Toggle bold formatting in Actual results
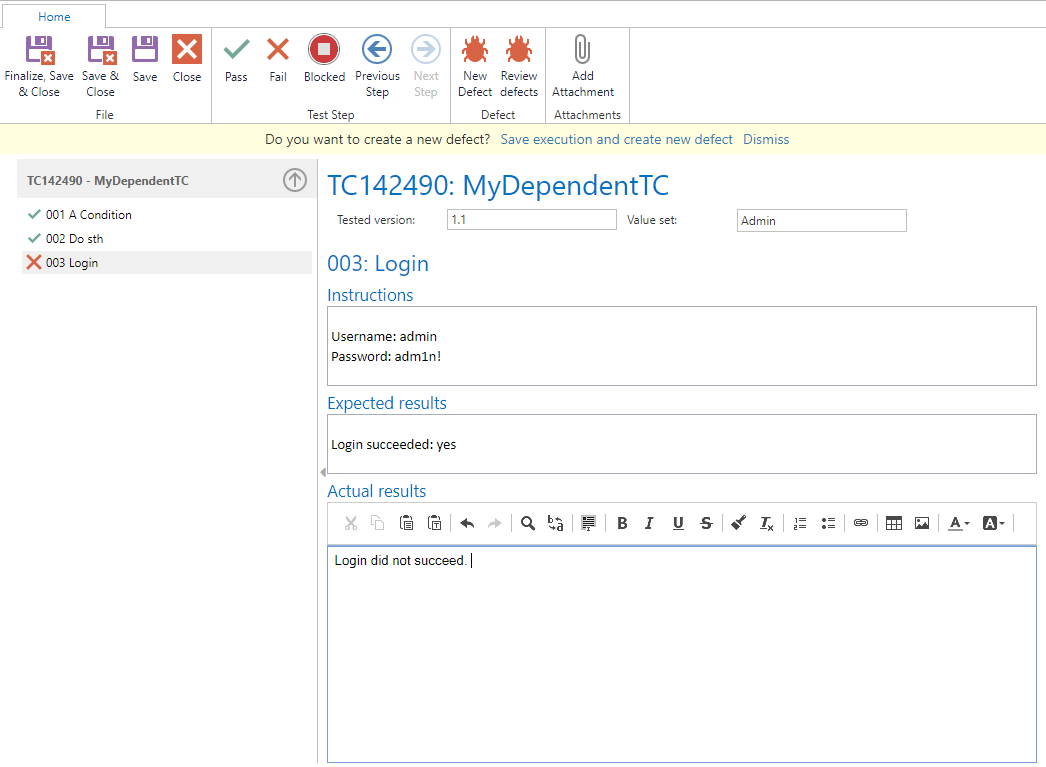 tap(622, 523)
